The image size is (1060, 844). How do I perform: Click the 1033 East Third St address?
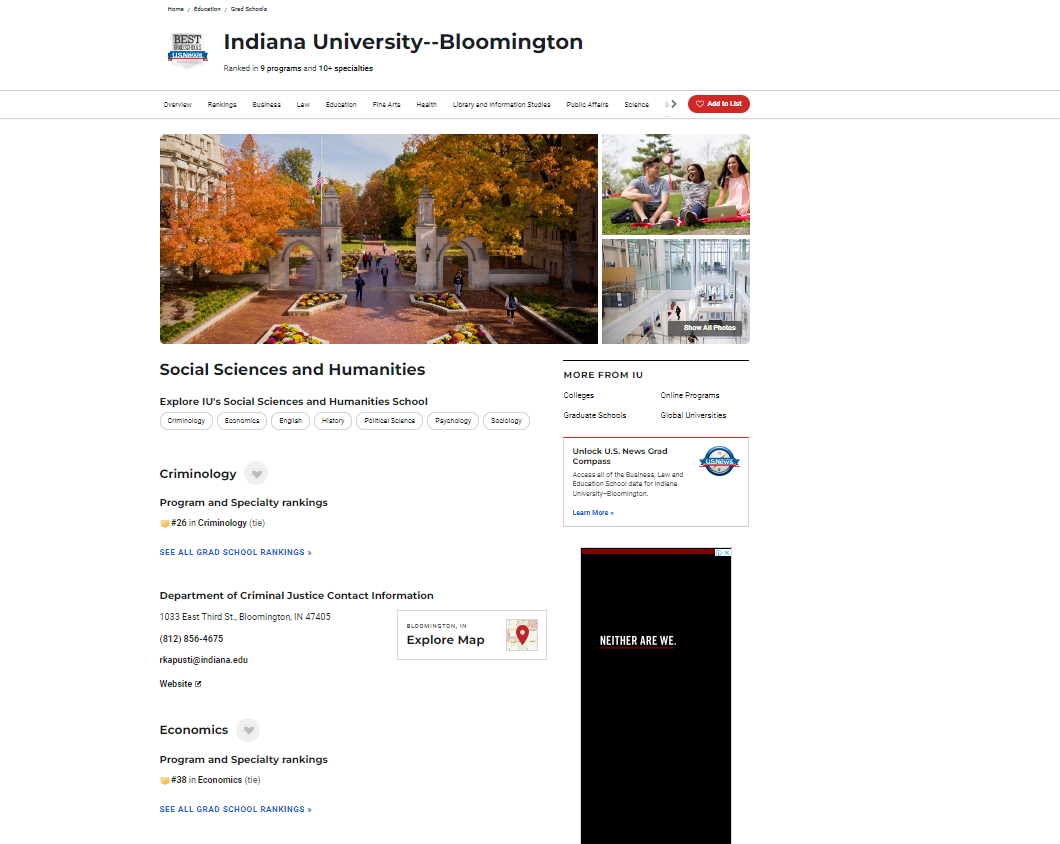click(x=245, y=617)
